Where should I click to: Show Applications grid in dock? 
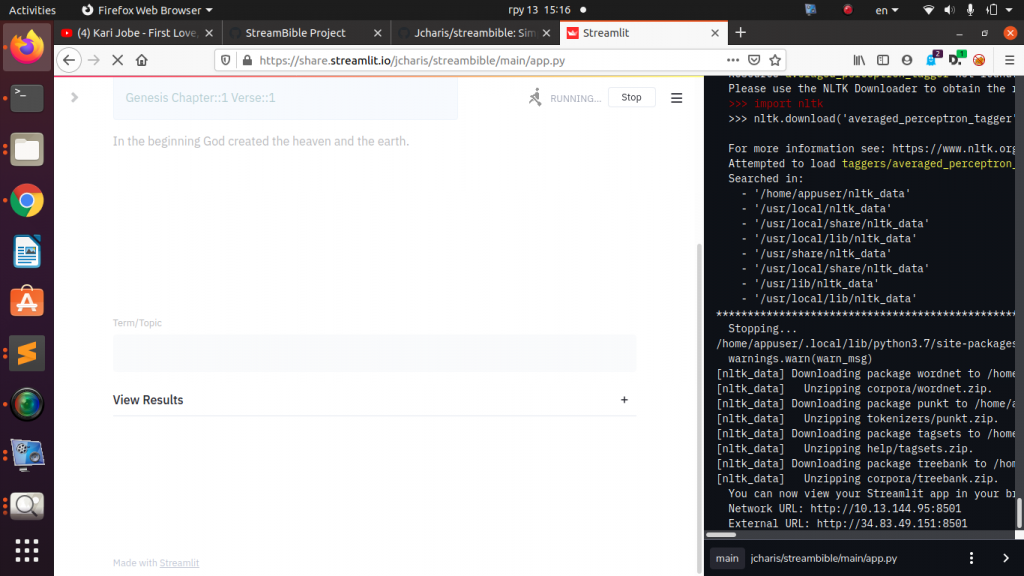(27, 551)
